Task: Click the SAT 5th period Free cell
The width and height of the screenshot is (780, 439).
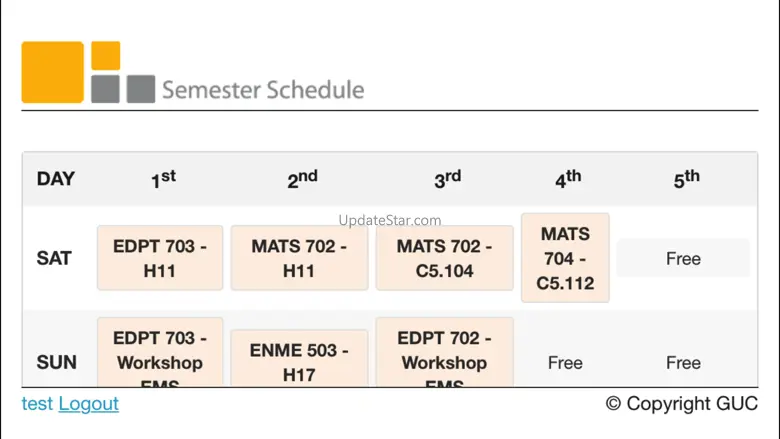Action: coord(683,258)
